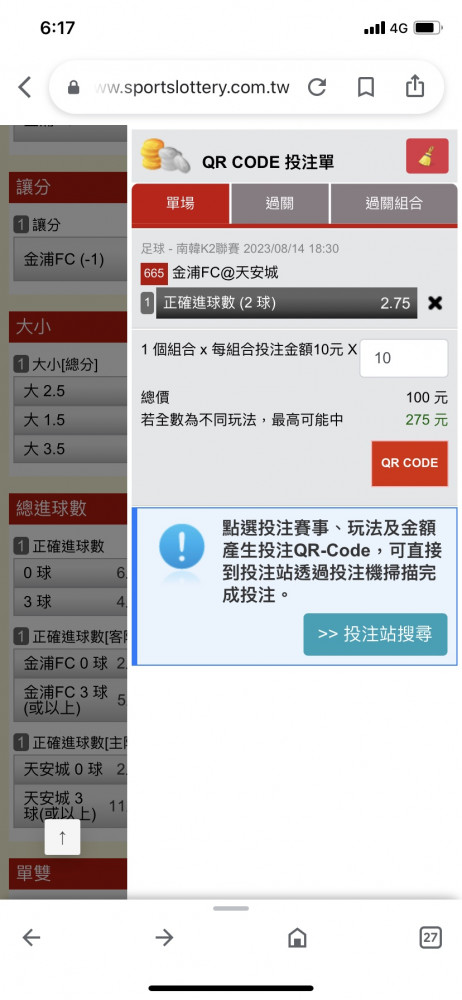
Task: Generate the bet with QR CODE button
Action: pyautogui.click(x=410, y=463)
